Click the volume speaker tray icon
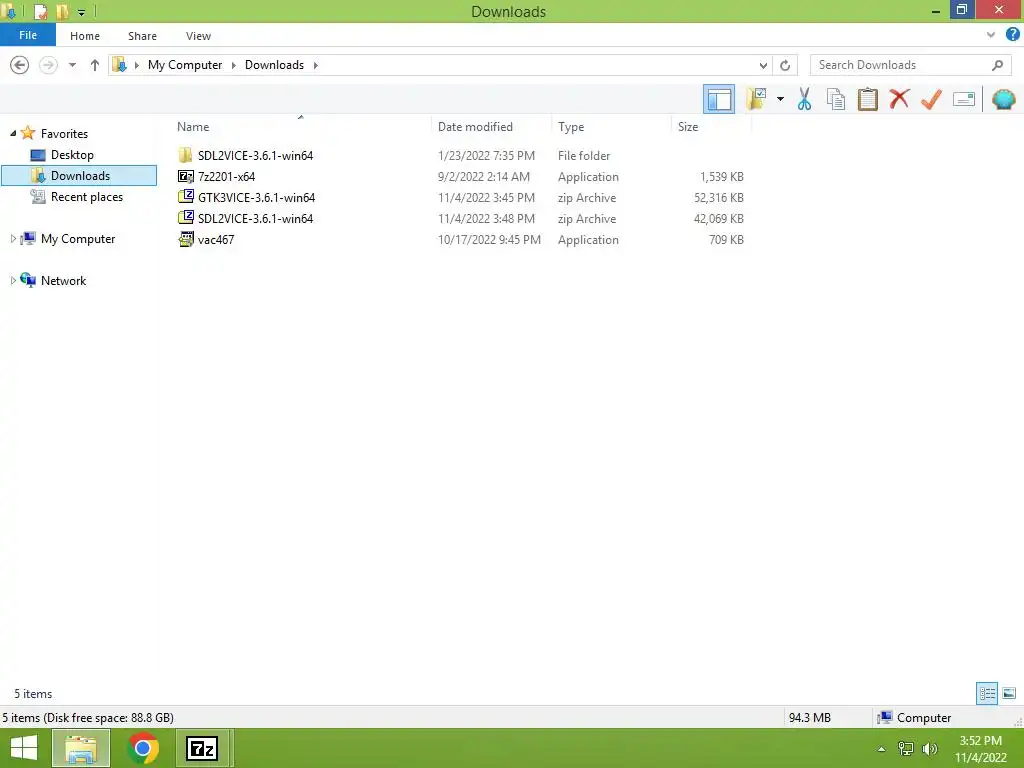 click(x=930, y=748)
